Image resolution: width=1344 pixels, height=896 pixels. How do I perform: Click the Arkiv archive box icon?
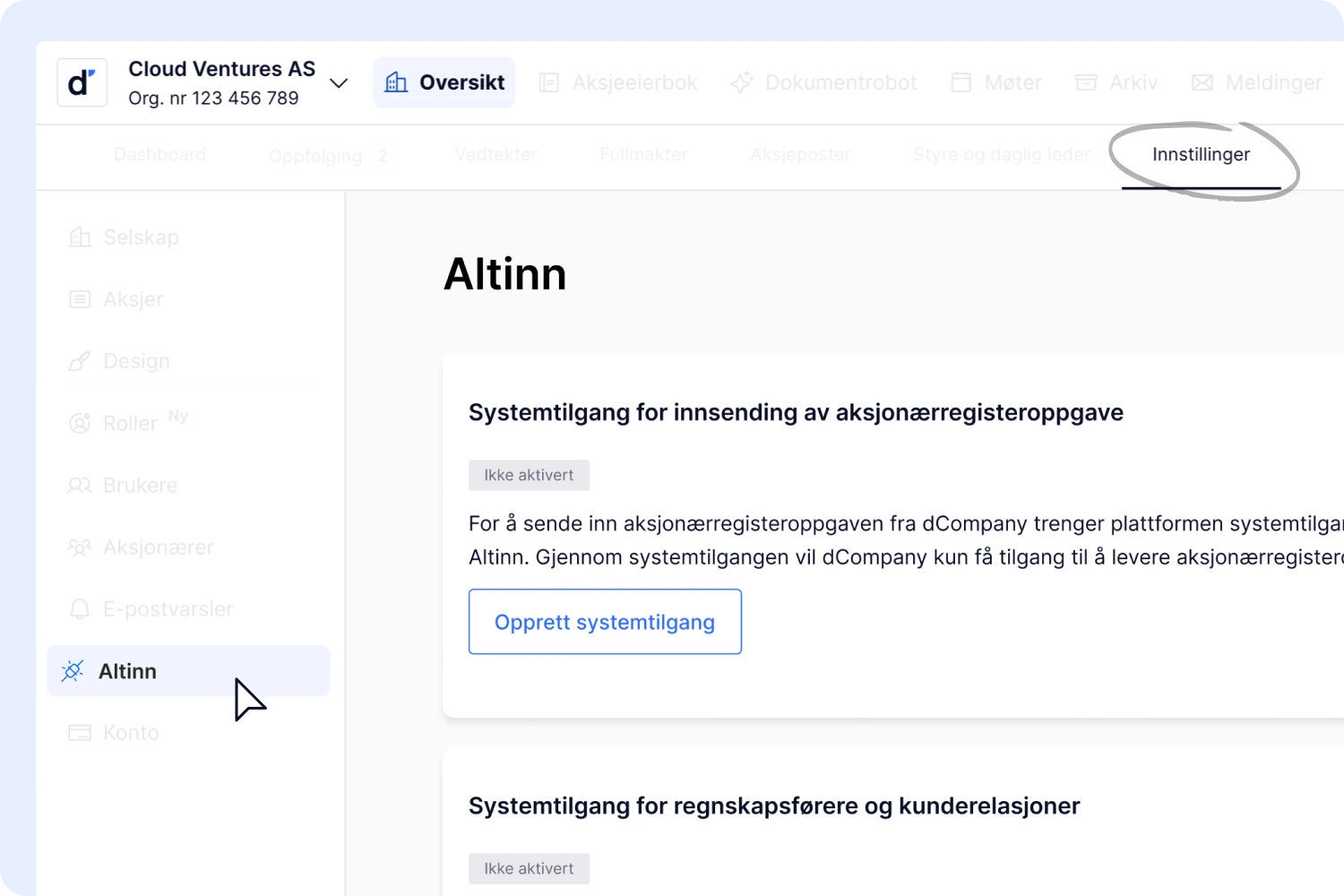(1086, 83)
